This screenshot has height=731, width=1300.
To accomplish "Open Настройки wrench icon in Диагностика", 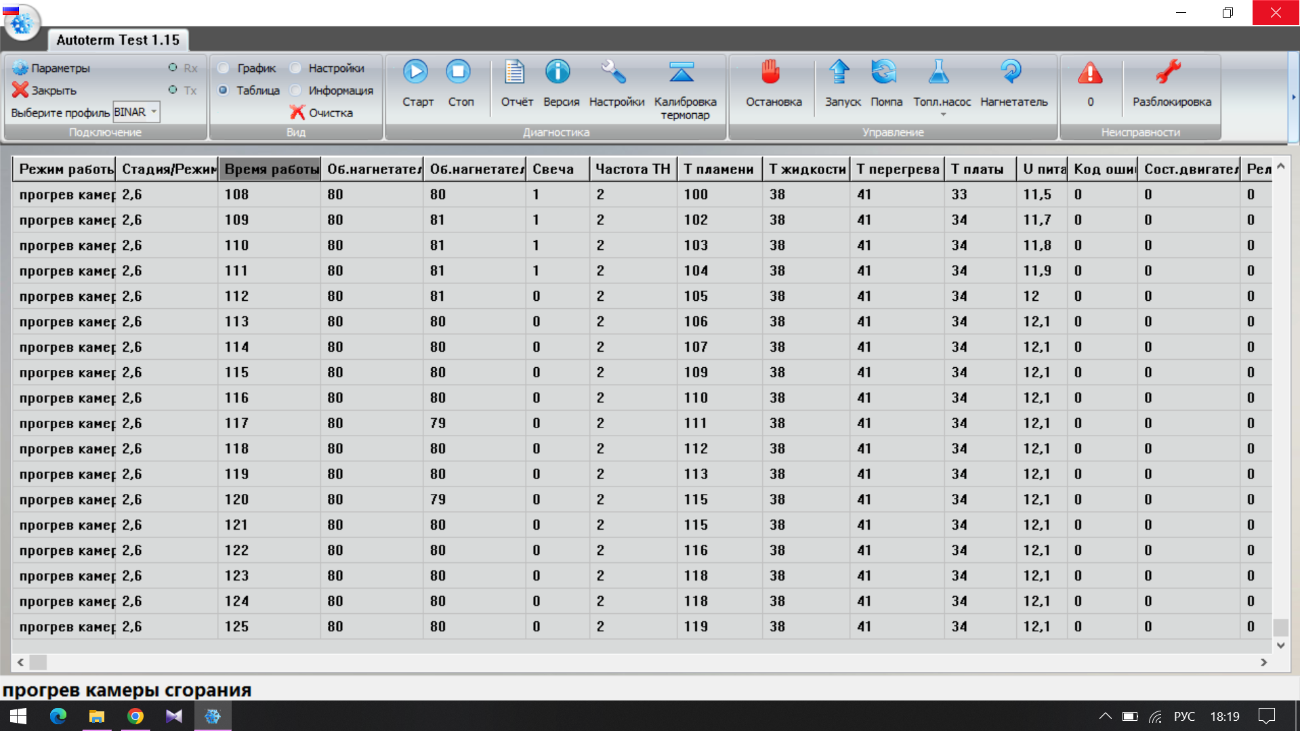I will [x=614, y=72].
